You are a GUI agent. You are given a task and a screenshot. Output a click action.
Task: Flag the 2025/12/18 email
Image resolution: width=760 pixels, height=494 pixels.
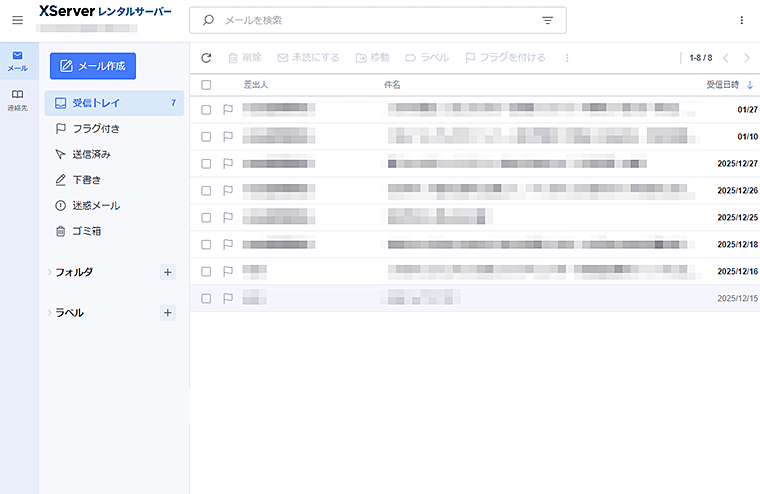[x=228, y=244]
